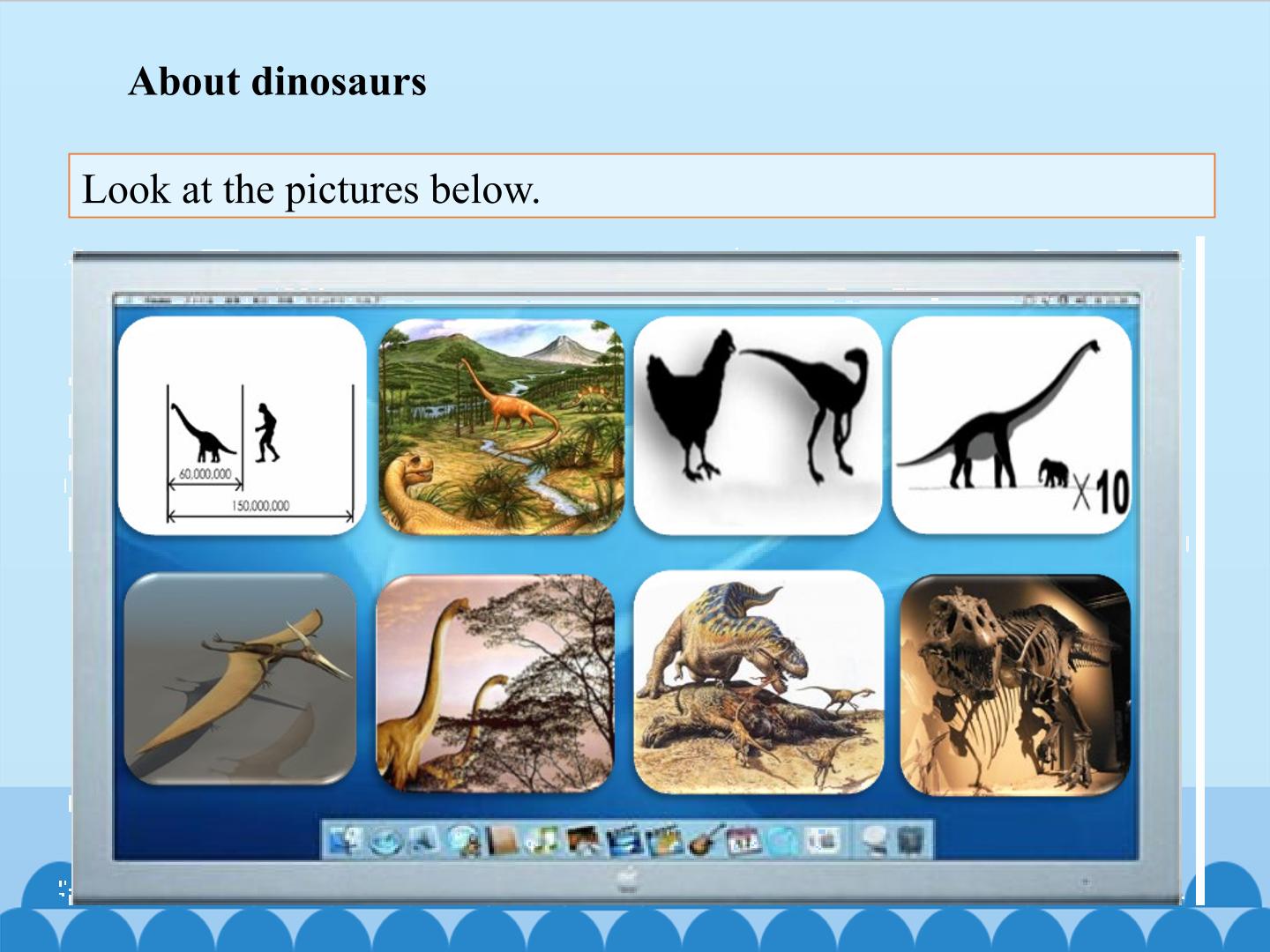Launch GarageBand guitar icon
Viewport: 1270px width, 952px height.
pos(706,840)
